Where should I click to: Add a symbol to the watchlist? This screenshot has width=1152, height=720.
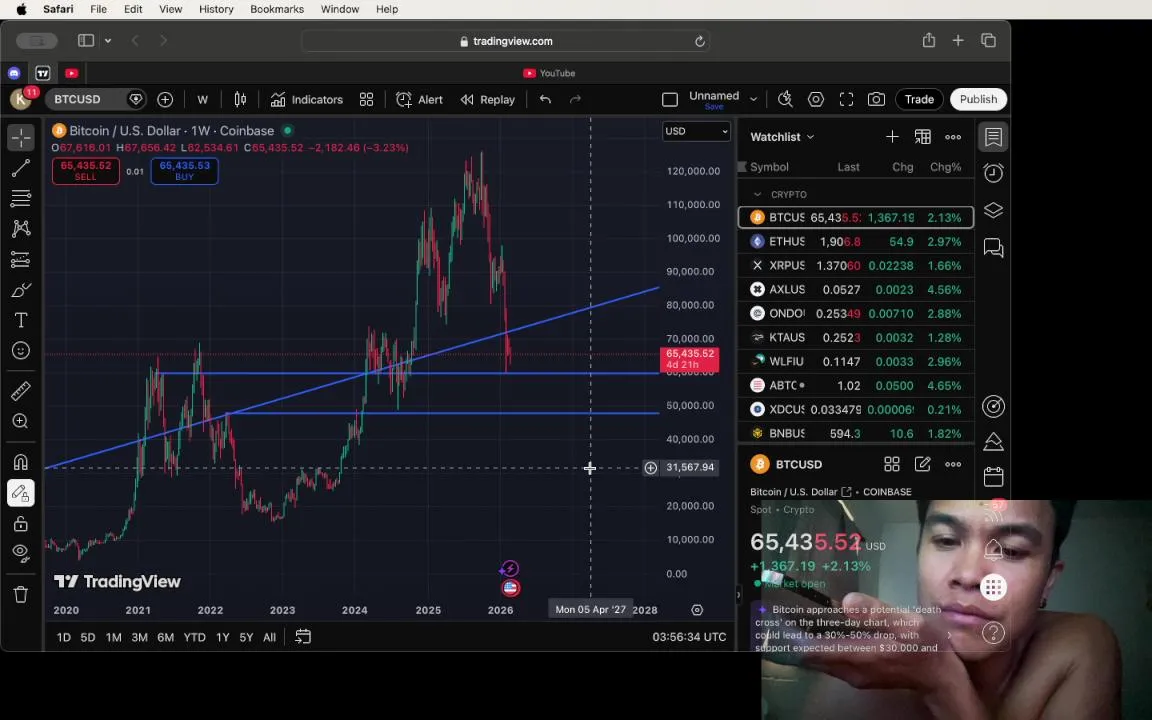click(892, 137)
